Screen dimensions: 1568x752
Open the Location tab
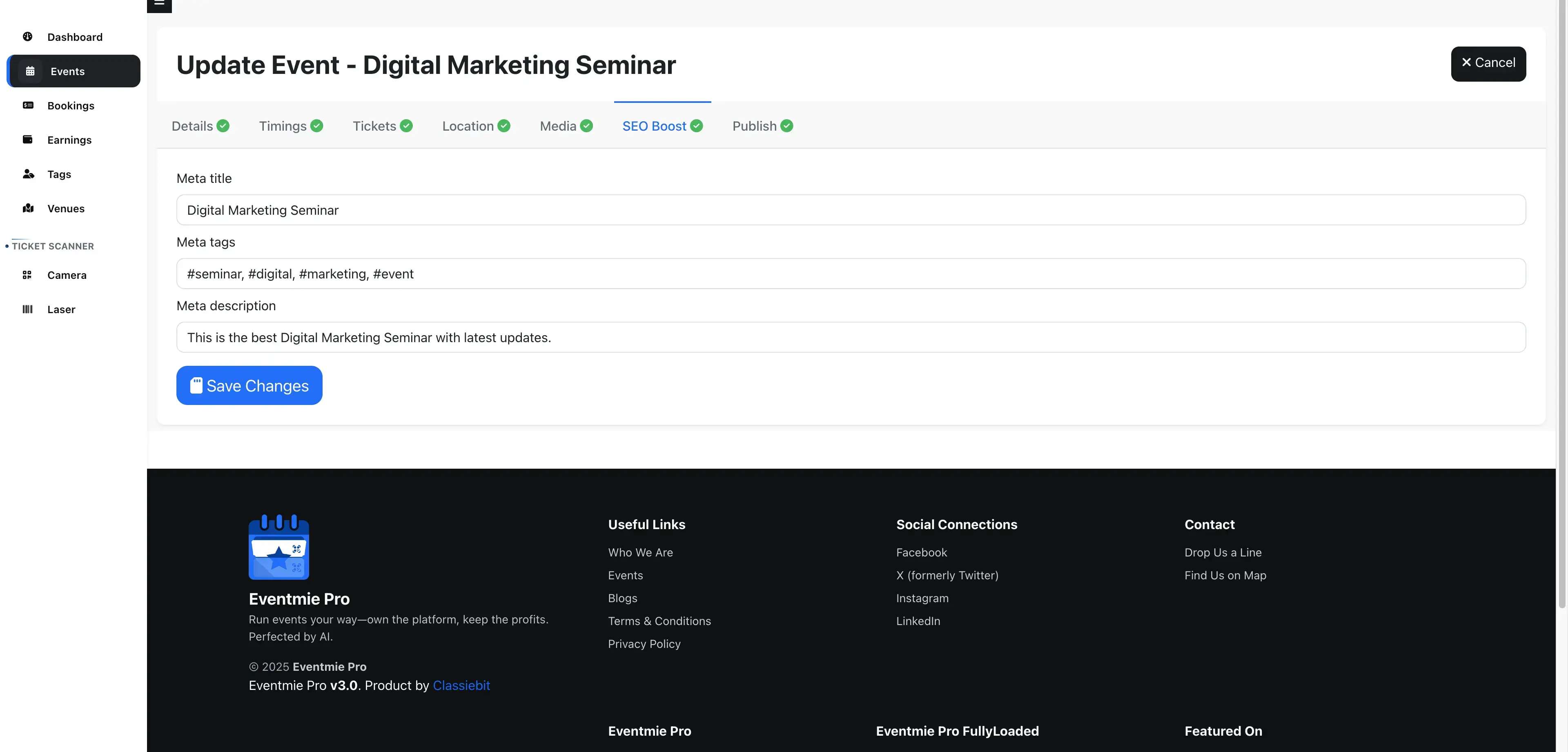click(x=468, y=125)
